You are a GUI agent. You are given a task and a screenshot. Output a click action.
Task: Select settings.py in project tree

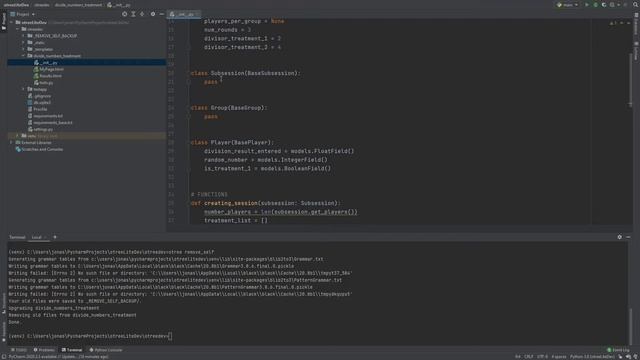[x=40, y=129]
